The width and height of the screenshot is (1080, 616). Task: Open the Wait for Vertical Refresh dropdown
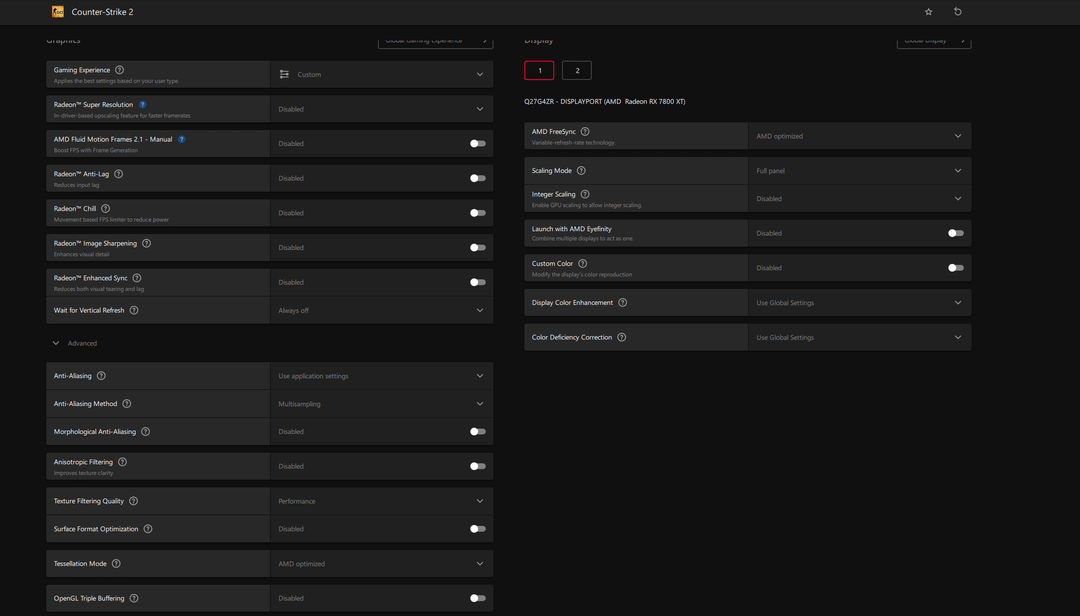pyautogui.click(x=380, y=310)
